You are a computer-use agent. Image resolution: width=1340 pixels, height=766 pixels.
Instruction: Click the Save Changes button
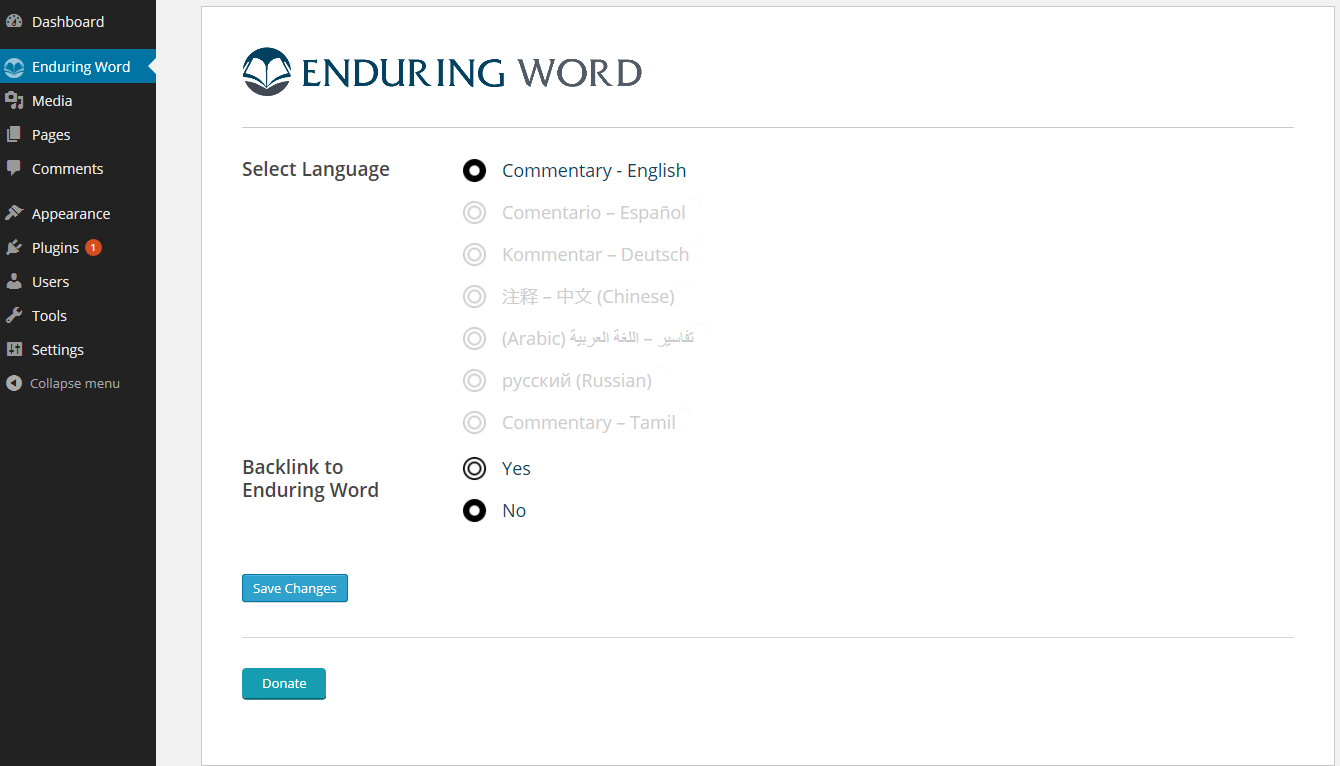(x=295, y=588)
